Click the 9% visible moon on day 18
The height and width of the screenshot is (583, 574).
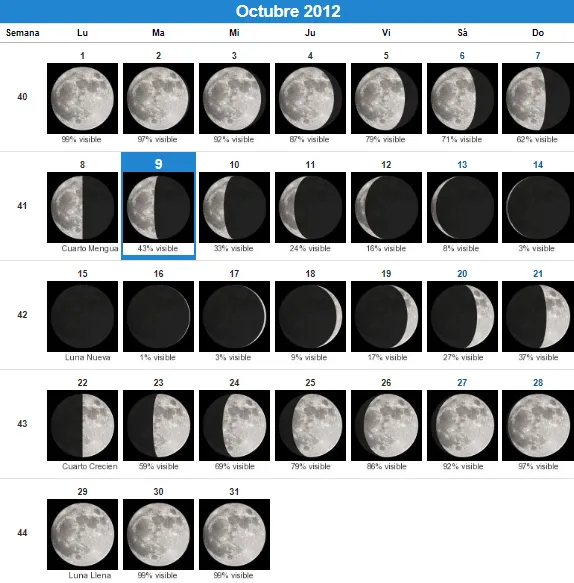tap(310, 316)
